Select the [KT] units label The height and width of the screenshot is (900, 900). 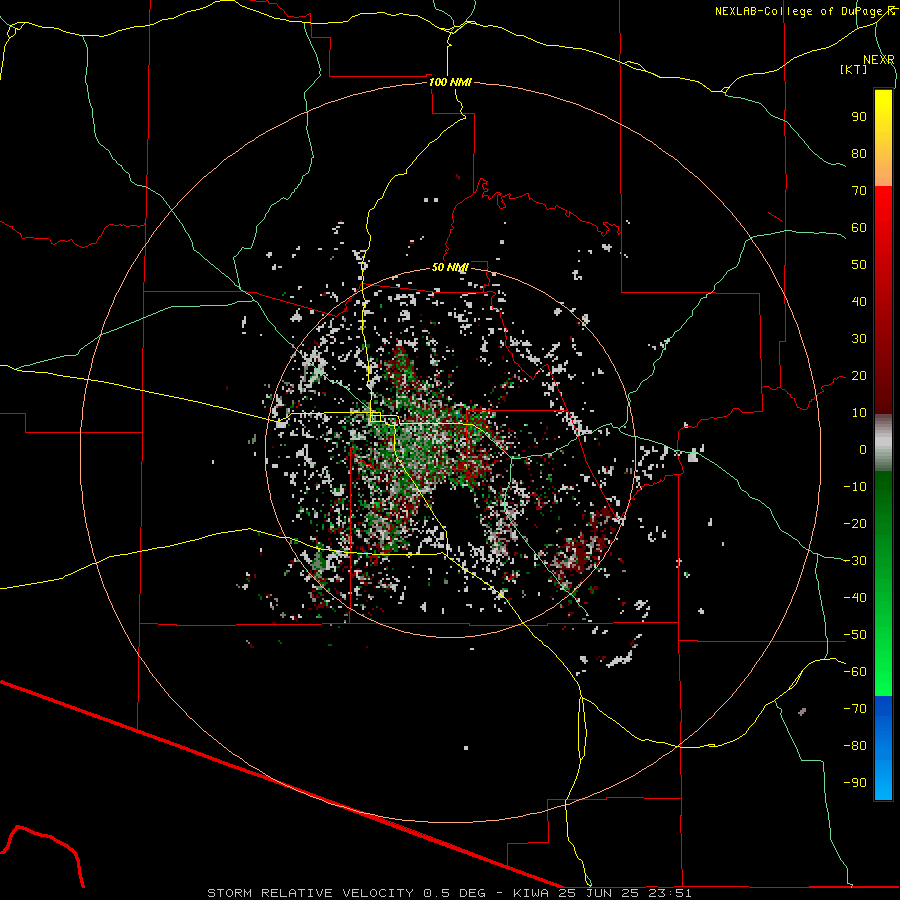(x=854, y=69)
